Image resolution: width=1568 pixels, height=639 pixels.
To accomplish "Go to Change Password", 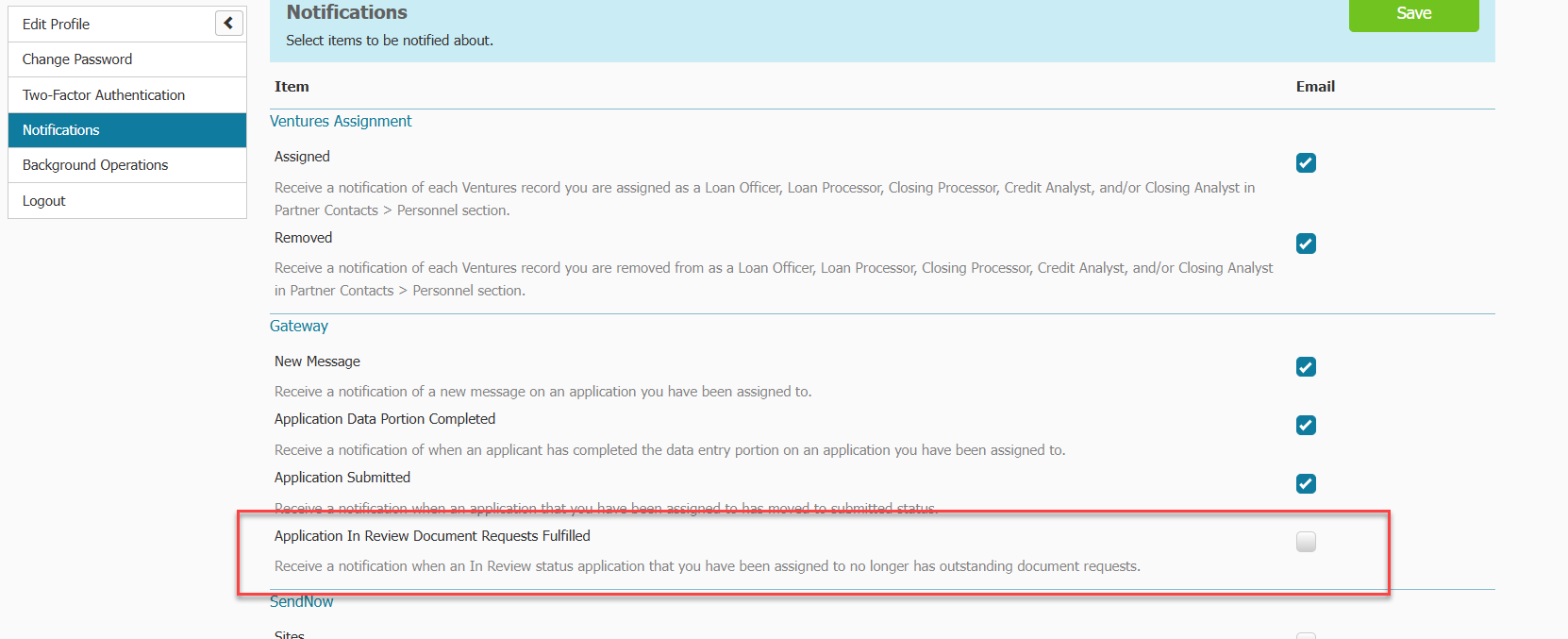I will click(77, 59).
